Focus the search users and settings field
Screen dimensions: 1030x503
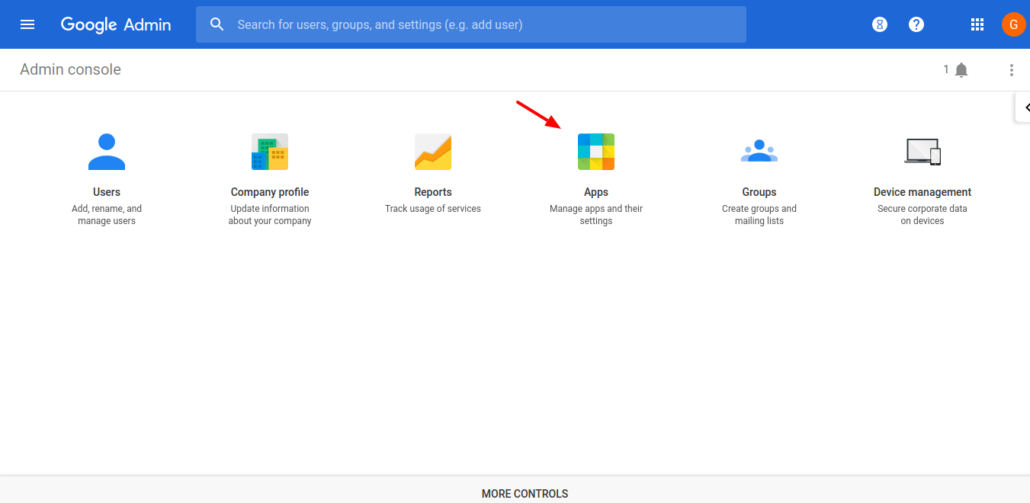click(x=471, y=25)
